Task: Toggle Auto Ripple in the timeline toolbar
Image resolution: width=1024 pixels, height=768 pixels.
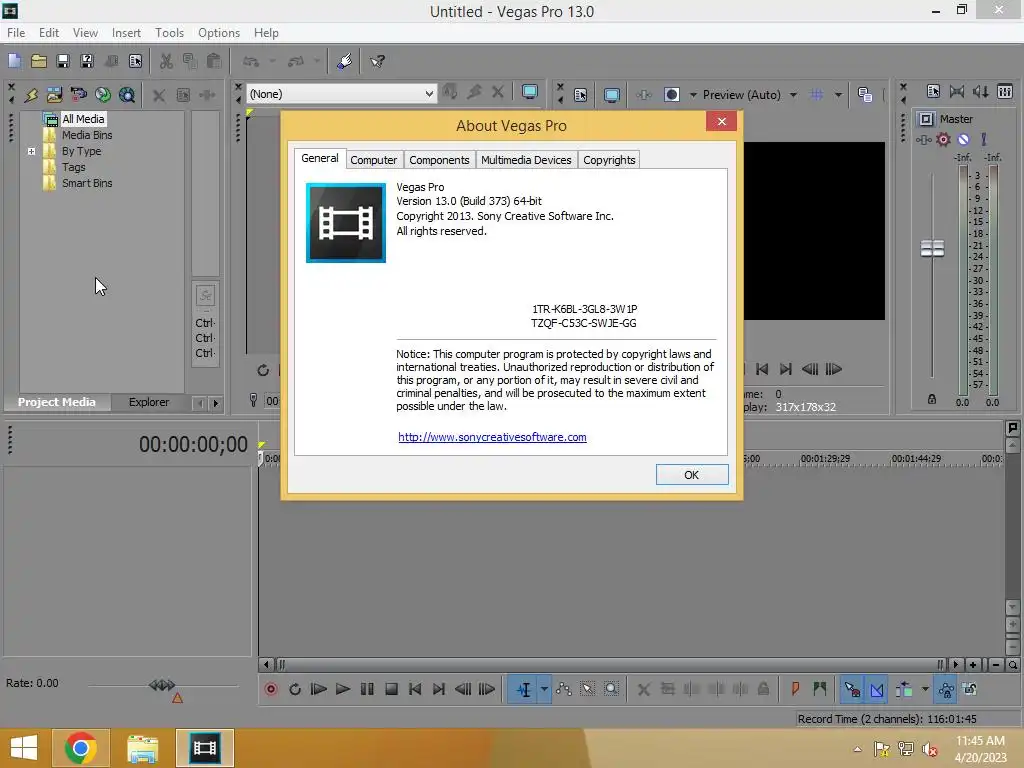Action: (x=904, y=689)
